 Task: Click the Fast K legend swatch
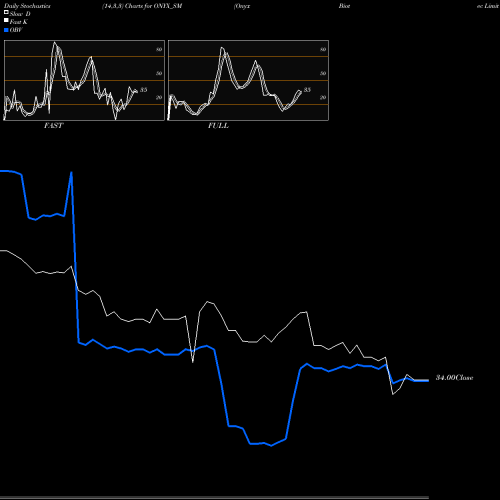point(6,20)
